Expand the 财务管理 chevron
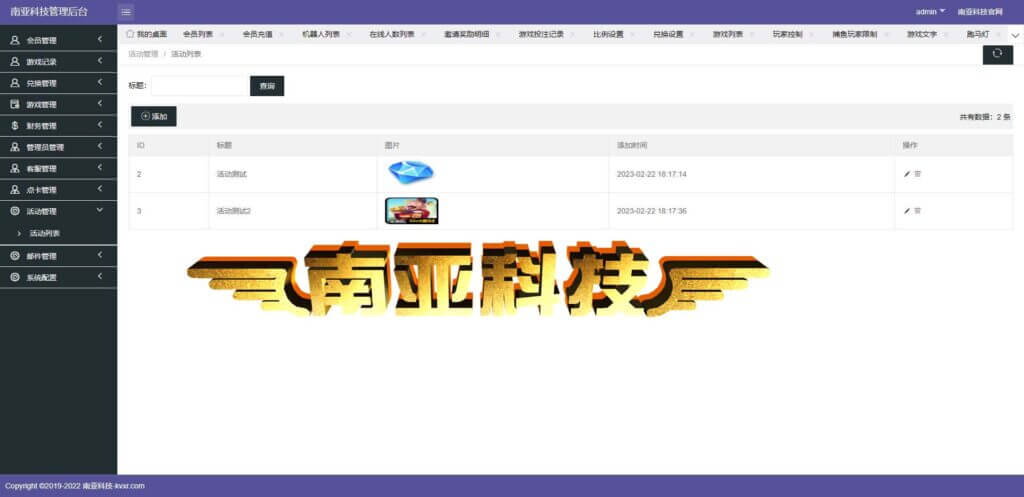1024x497 pixels. [x=100, y=125]
